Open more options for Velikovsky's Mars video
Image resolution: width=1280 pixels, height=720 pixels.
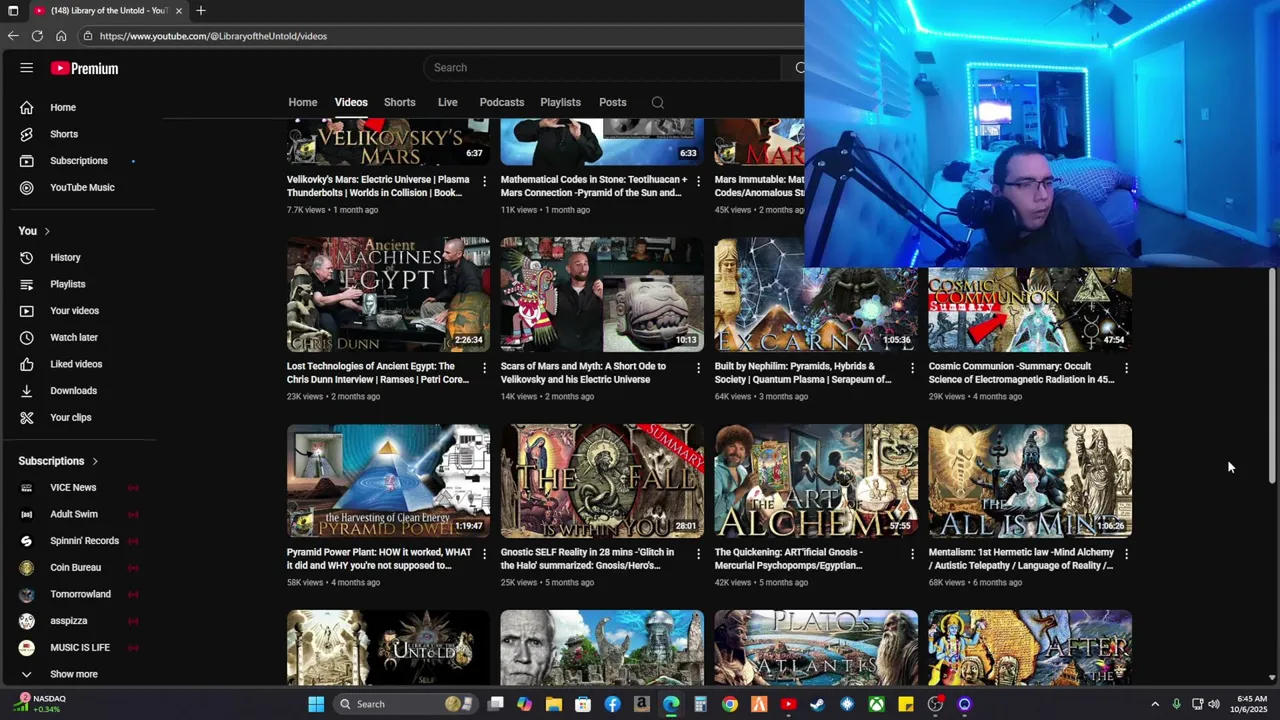[485, 181]
